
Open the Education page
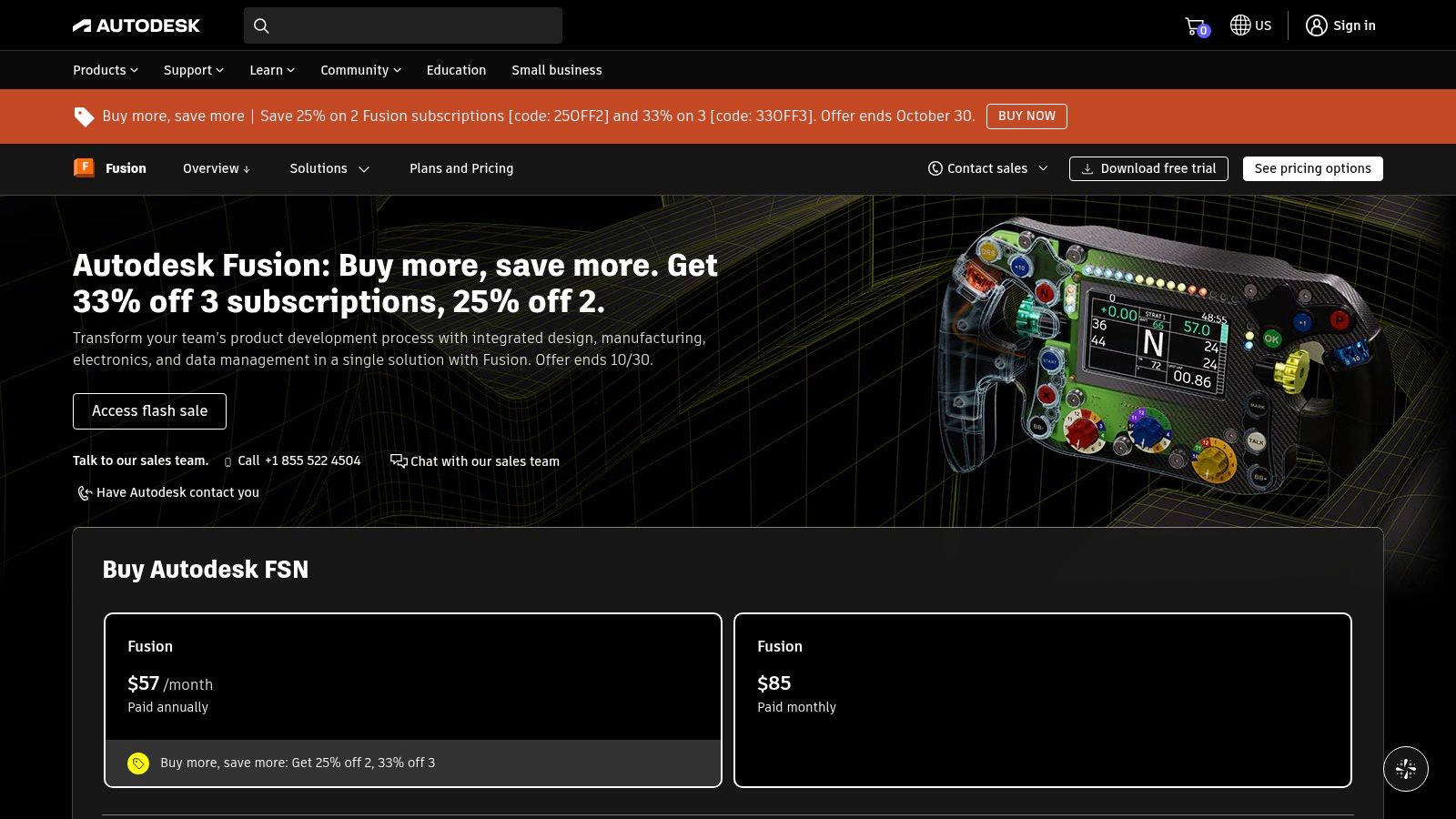point(456,70)
